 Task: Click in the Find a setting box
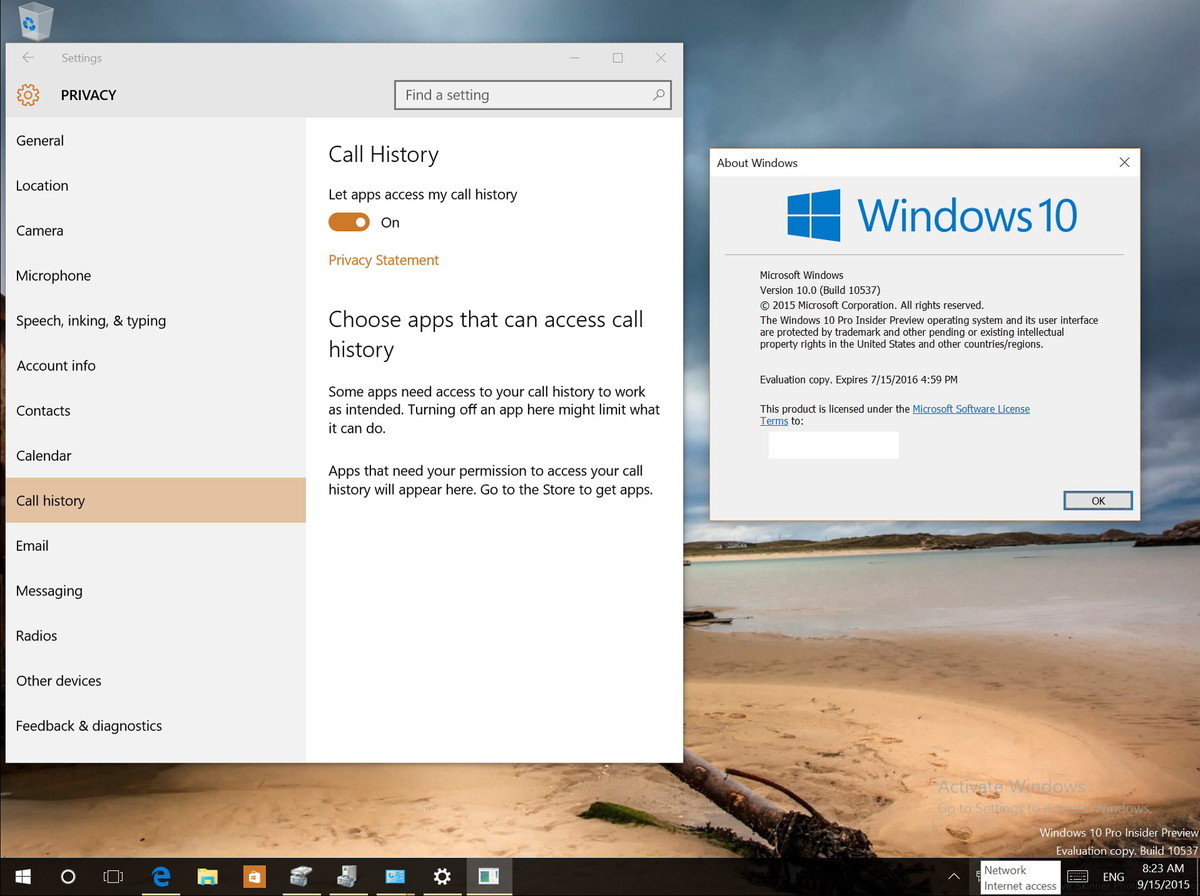pyautogui.click(x=533, y=95)
